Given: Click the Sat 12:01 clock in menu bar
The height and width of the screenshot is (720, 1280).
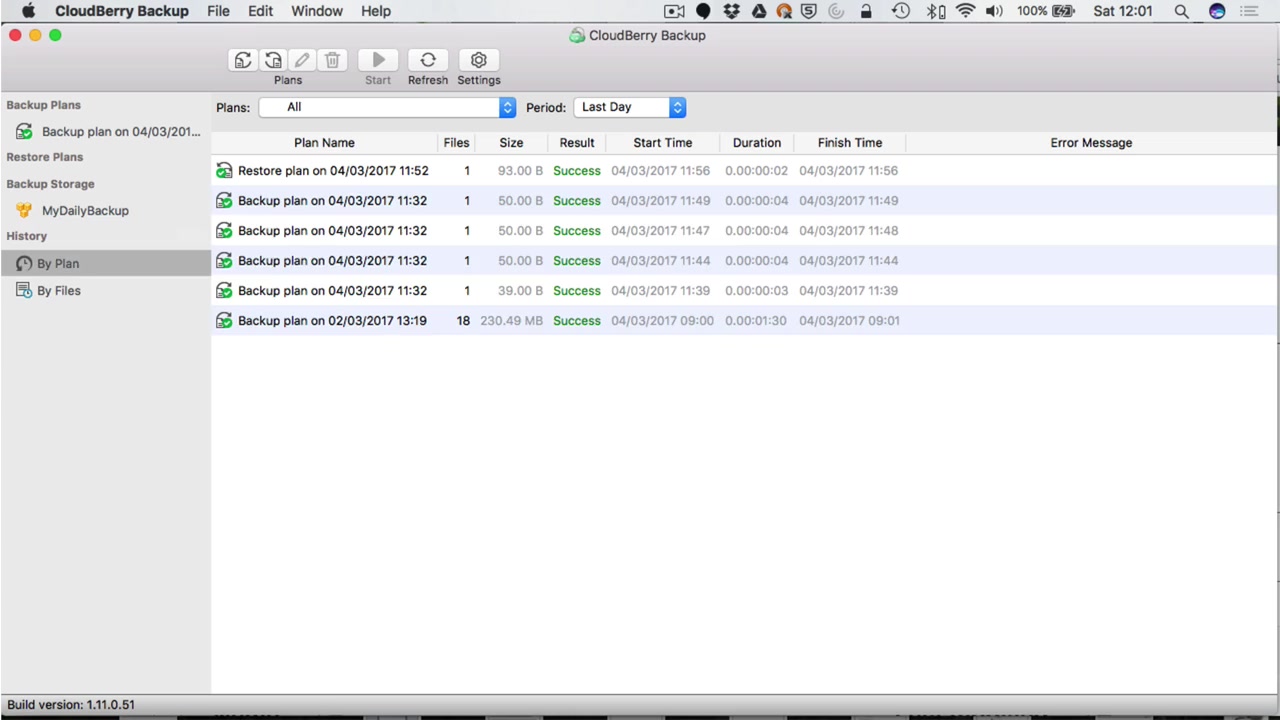Looking at the screenshot, I should (x=1123, y=11).
